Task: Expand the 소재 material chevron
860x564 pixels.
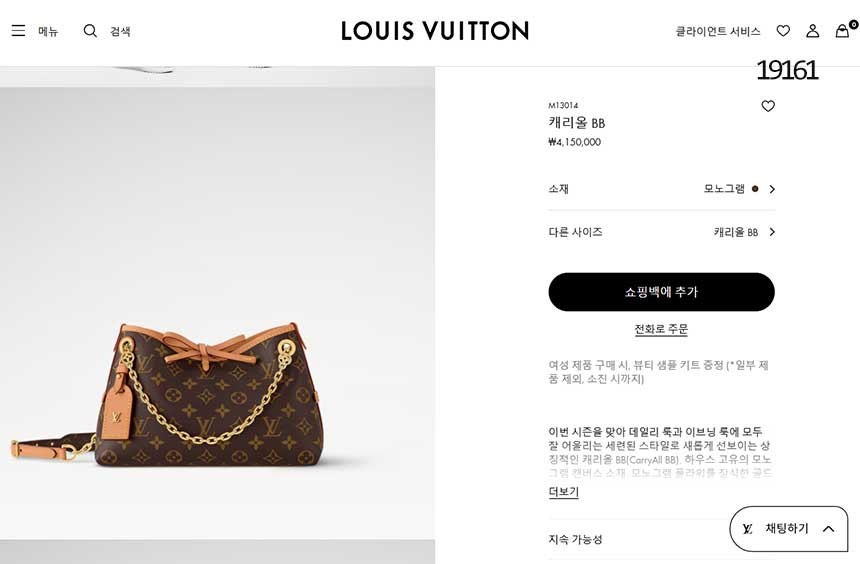Action: click(x=772, y=189)
